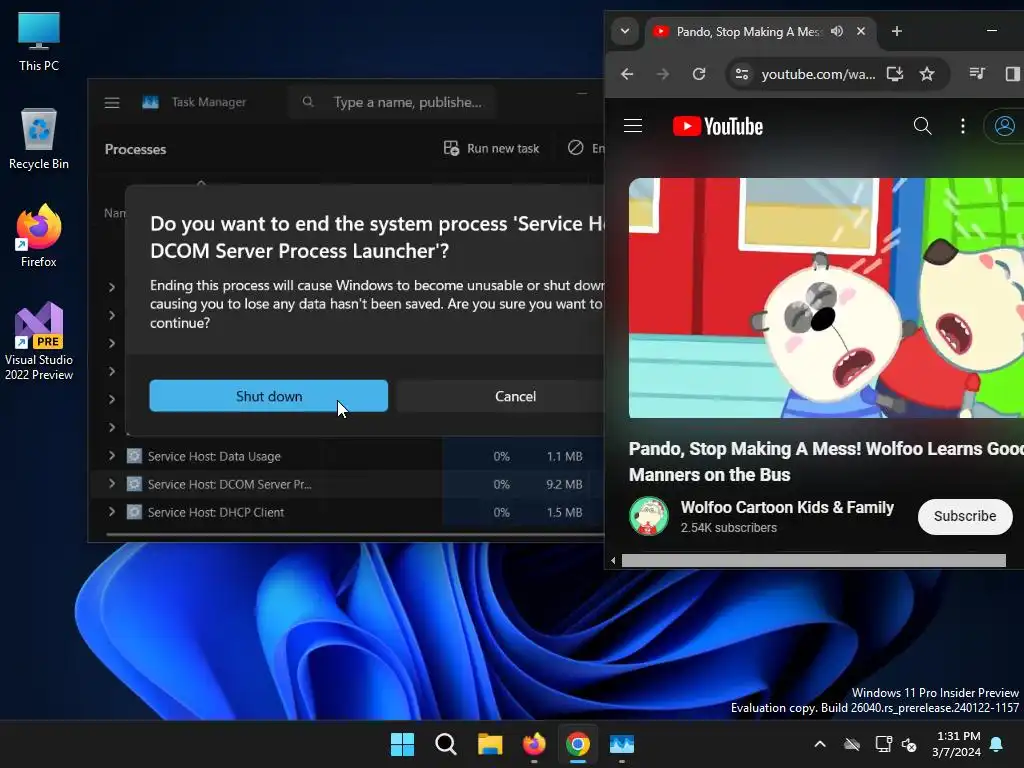
Task: Expand Service Host: DCOM Server row
Action: point(112,484)
